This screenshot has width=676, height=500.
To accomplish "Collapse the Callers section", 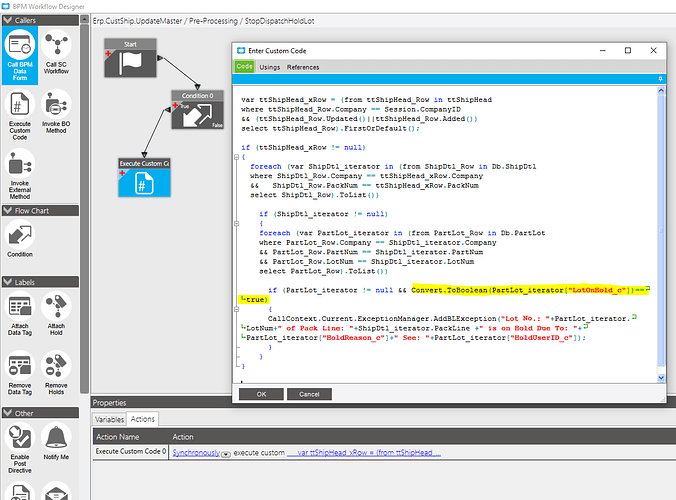I will pos(7,20).
